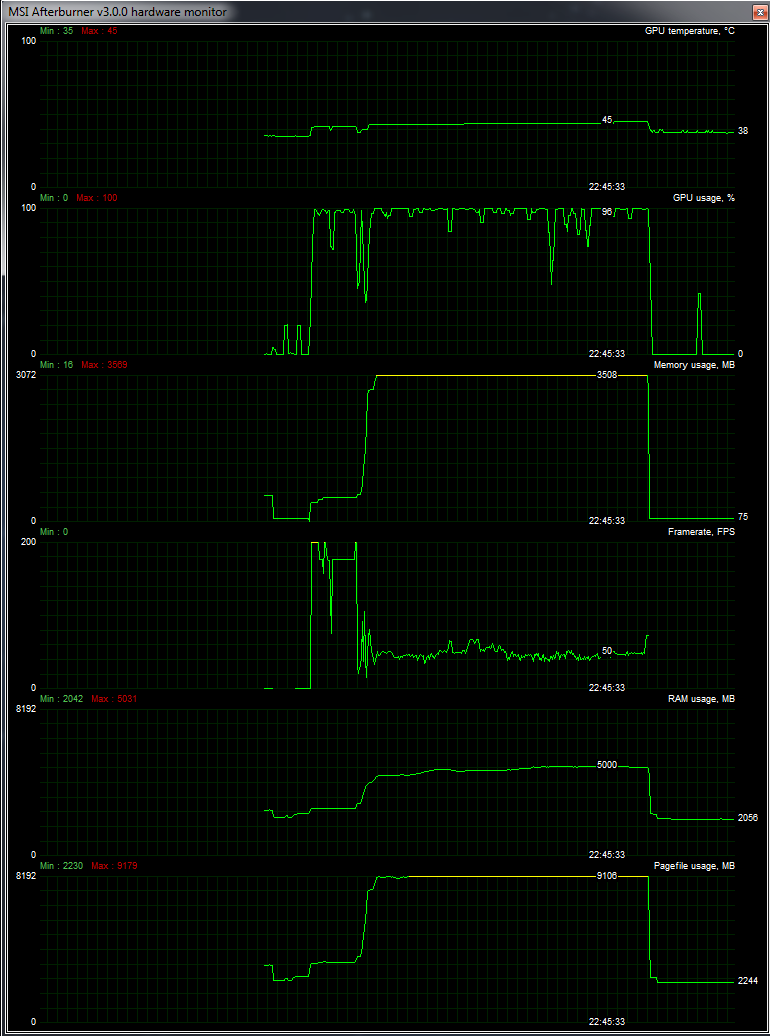The image size is (770, 1036).
Task: Click the 22:45:33 marker in GPU temperature graph
Action: (606, 186)
